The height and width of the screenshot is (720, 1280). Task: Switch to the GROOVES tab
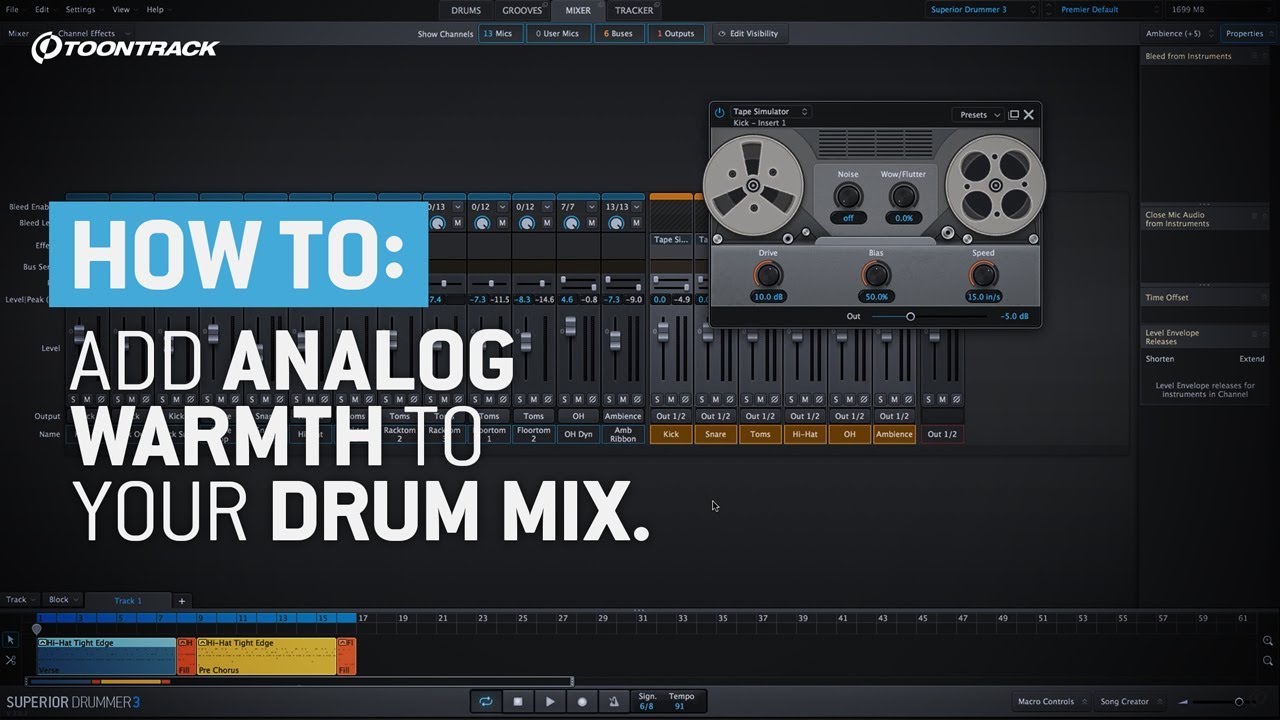(x=522, y=10)
